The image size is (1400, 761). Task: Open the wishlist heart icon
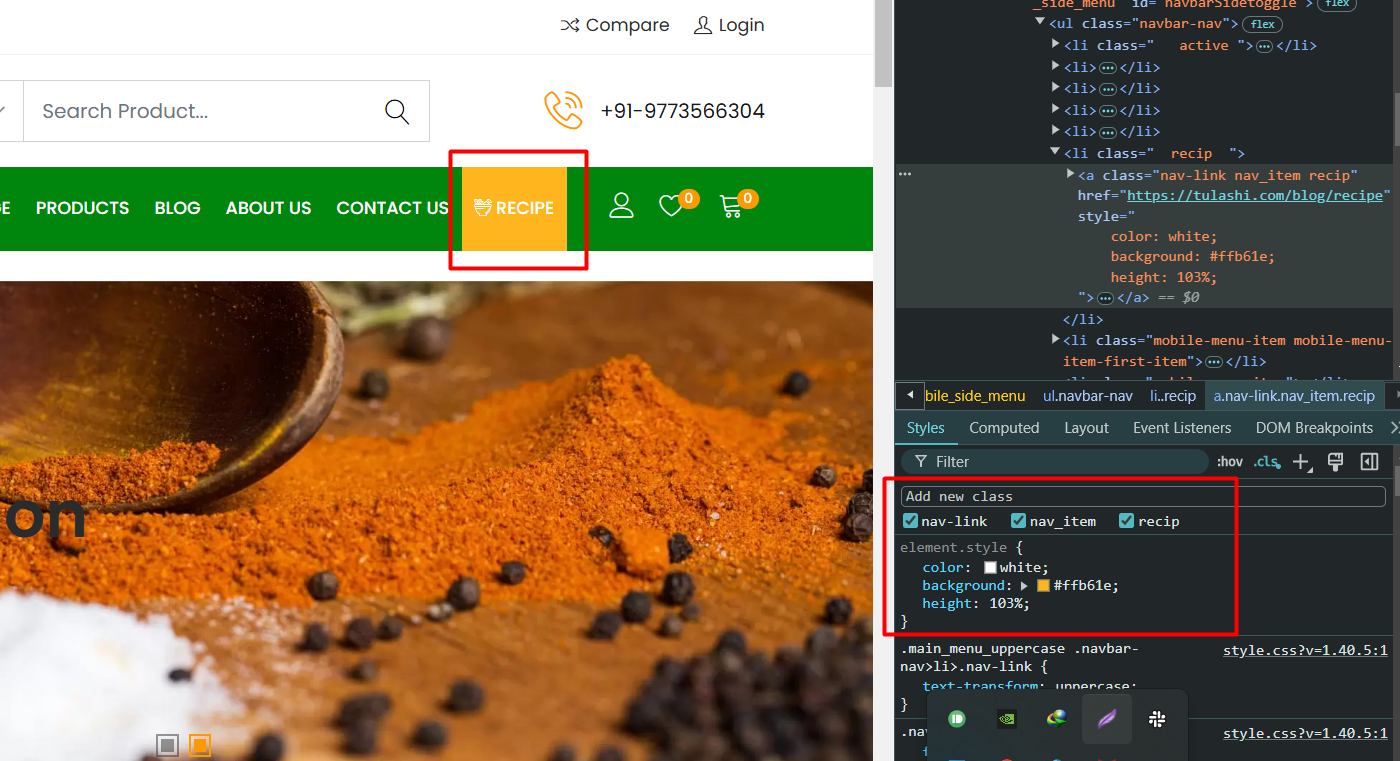[670, 206]
